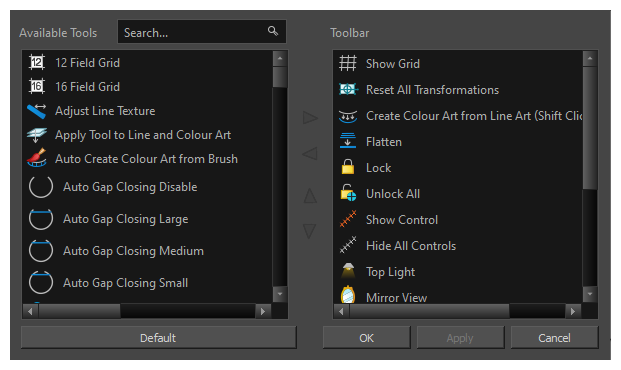Click into the Search tools field
The image size is (621, 370).
202,32
